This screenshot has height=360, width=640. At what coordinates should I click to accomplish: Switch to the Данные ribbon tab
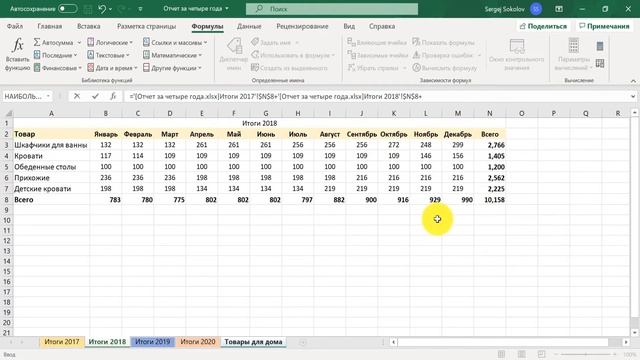click(249, 26)
